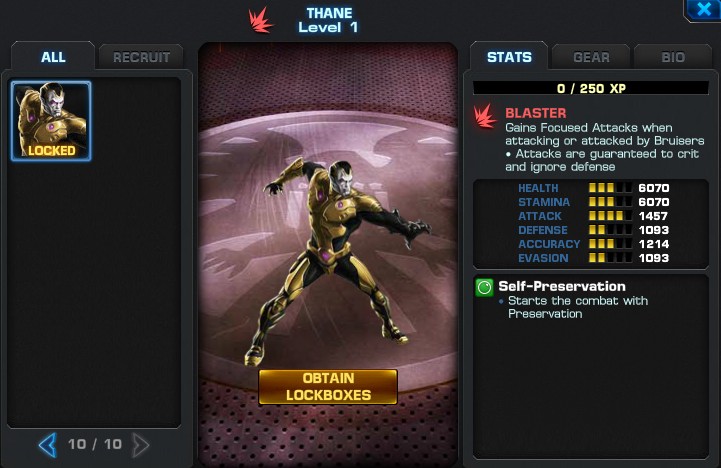The width and height of the screenshot is (721, 468).
Task: Go to next hero page arrow
Action: pyautogui.click(x=141, y=445)
